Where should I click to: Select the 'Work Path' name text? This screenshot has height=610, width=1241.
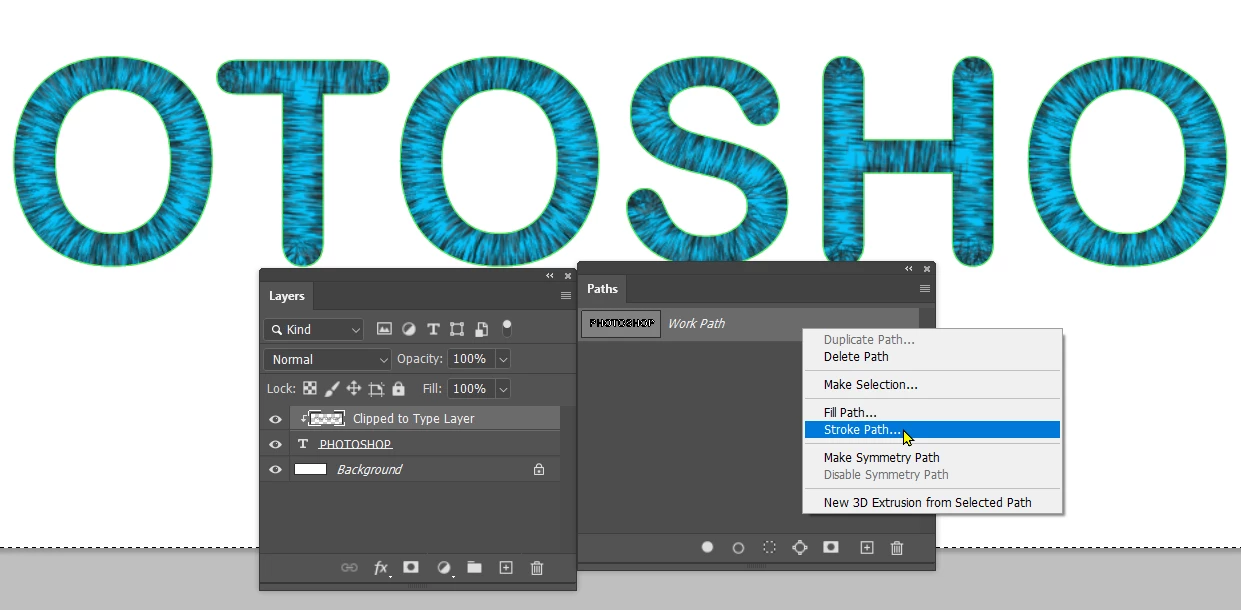(696, 324)
